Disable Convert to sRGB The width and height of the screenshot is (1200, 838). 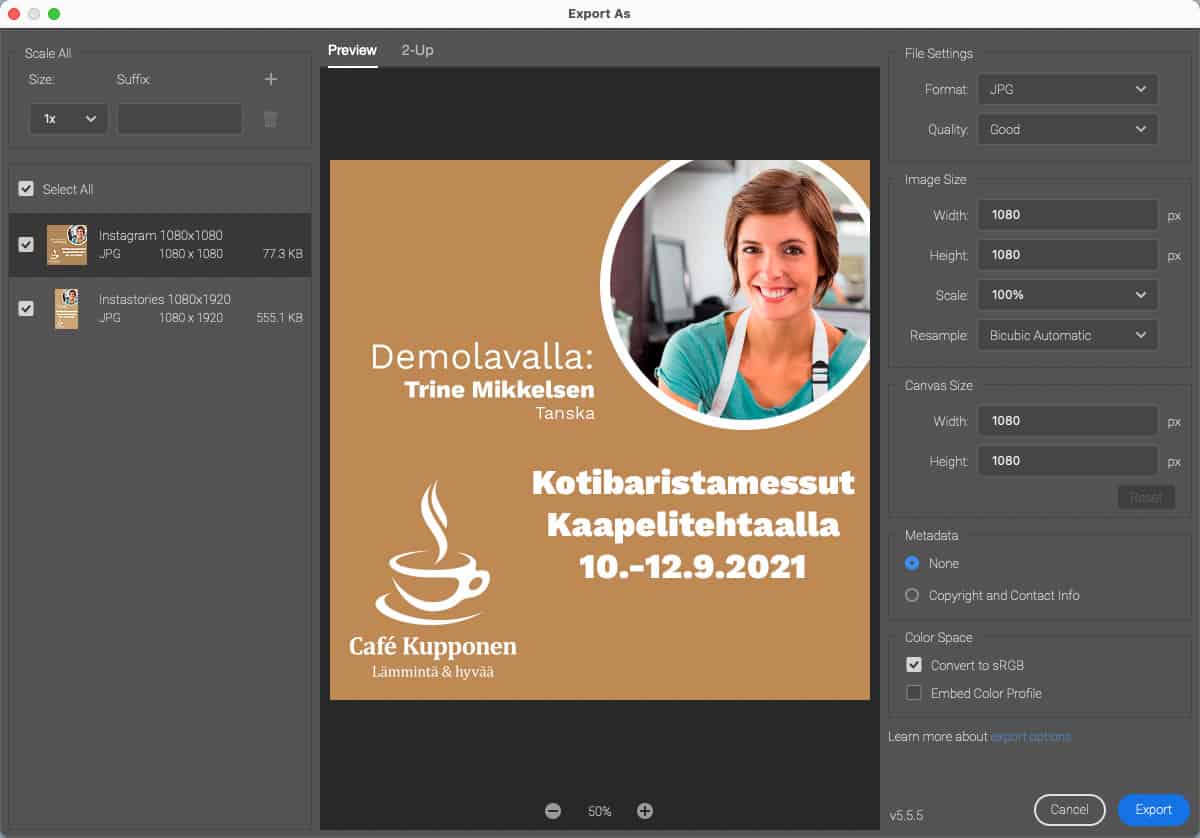913,665
